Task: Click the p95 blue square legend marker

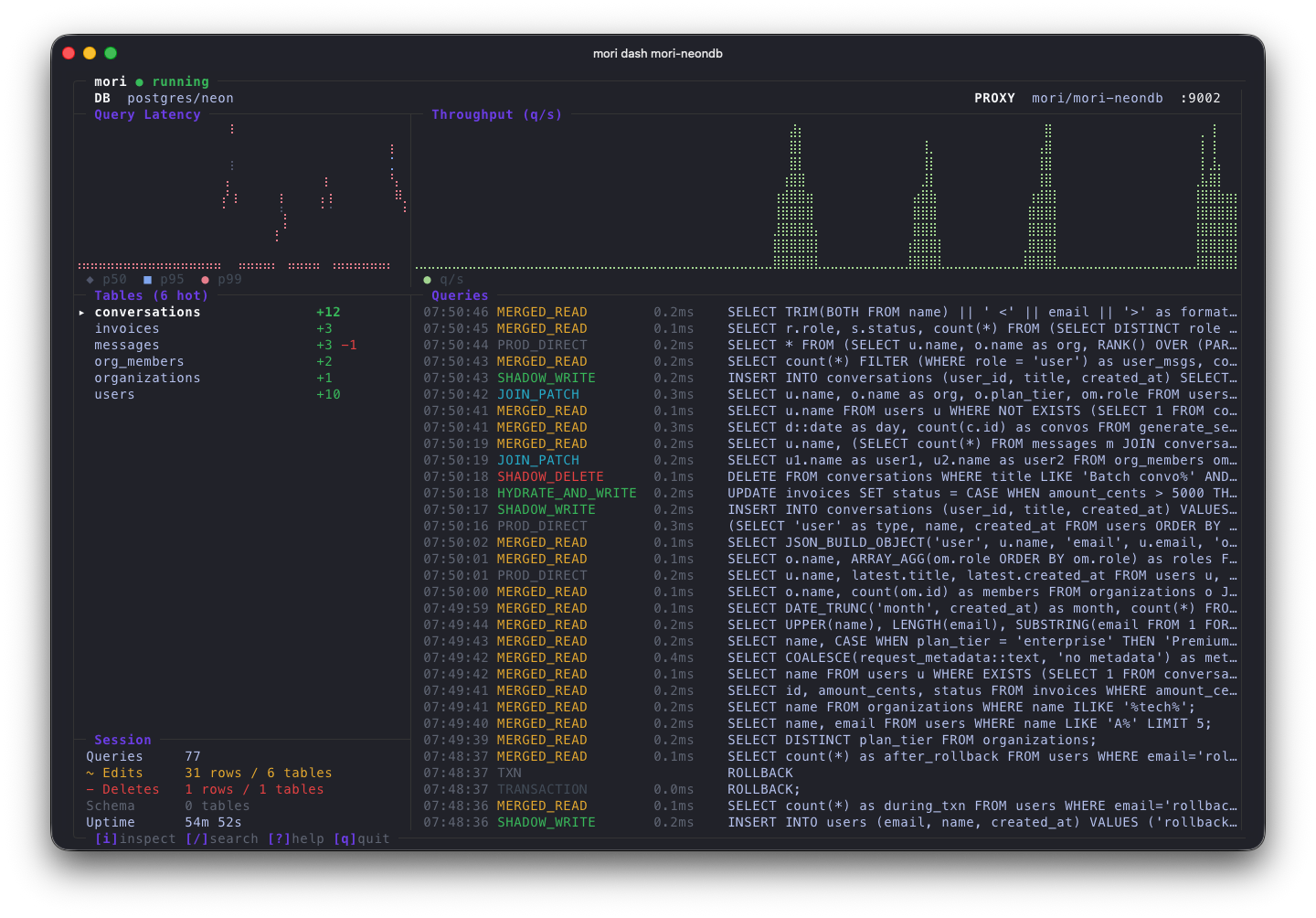Action: (x=147, y=280)
